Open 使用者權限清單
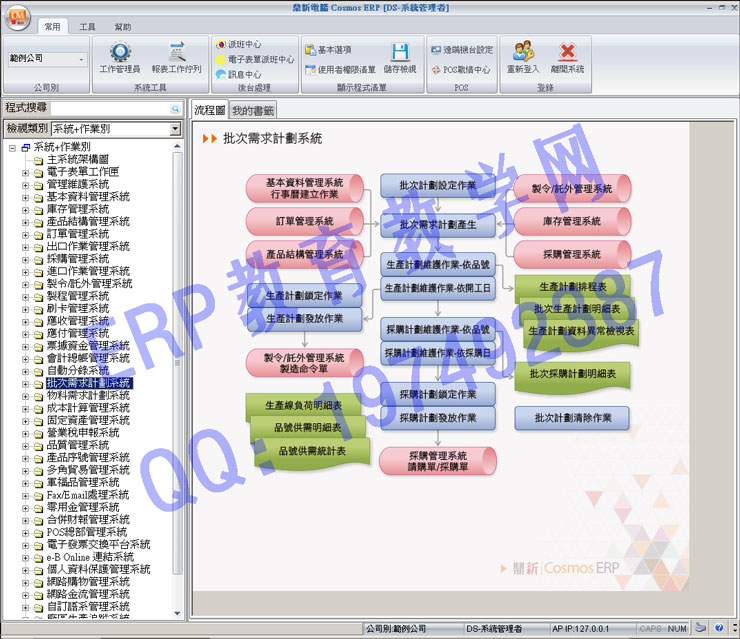740x639 pixels. [x=340, y=69]
